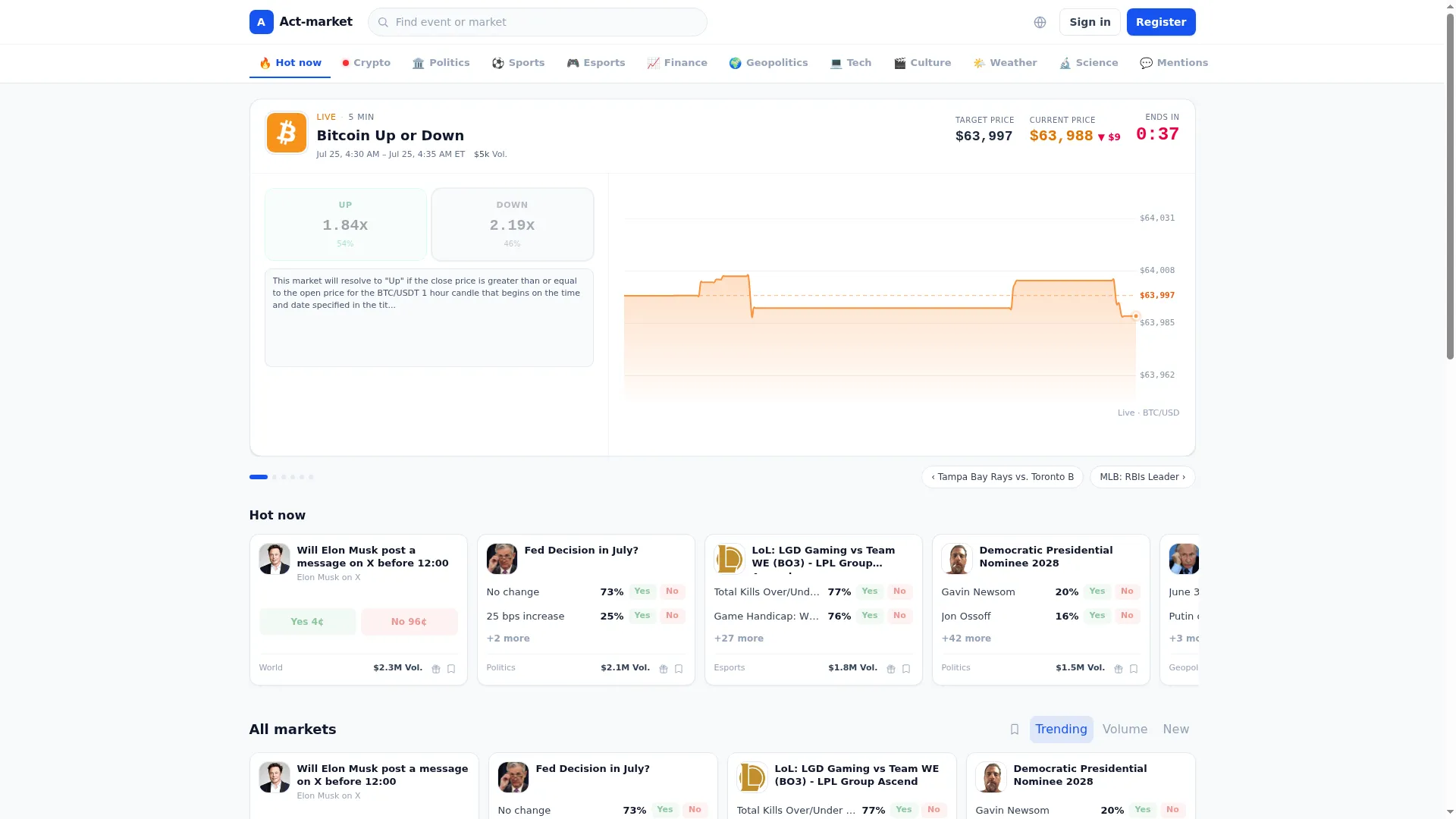This screenshot has height=819, width=1456.
Task: Open the Politics category tab
Action: [x=441, y=63]
